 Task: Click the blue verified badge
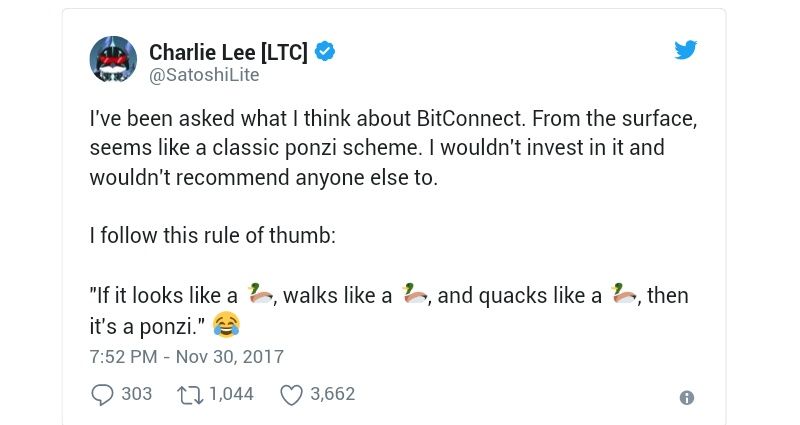(325, 51)
